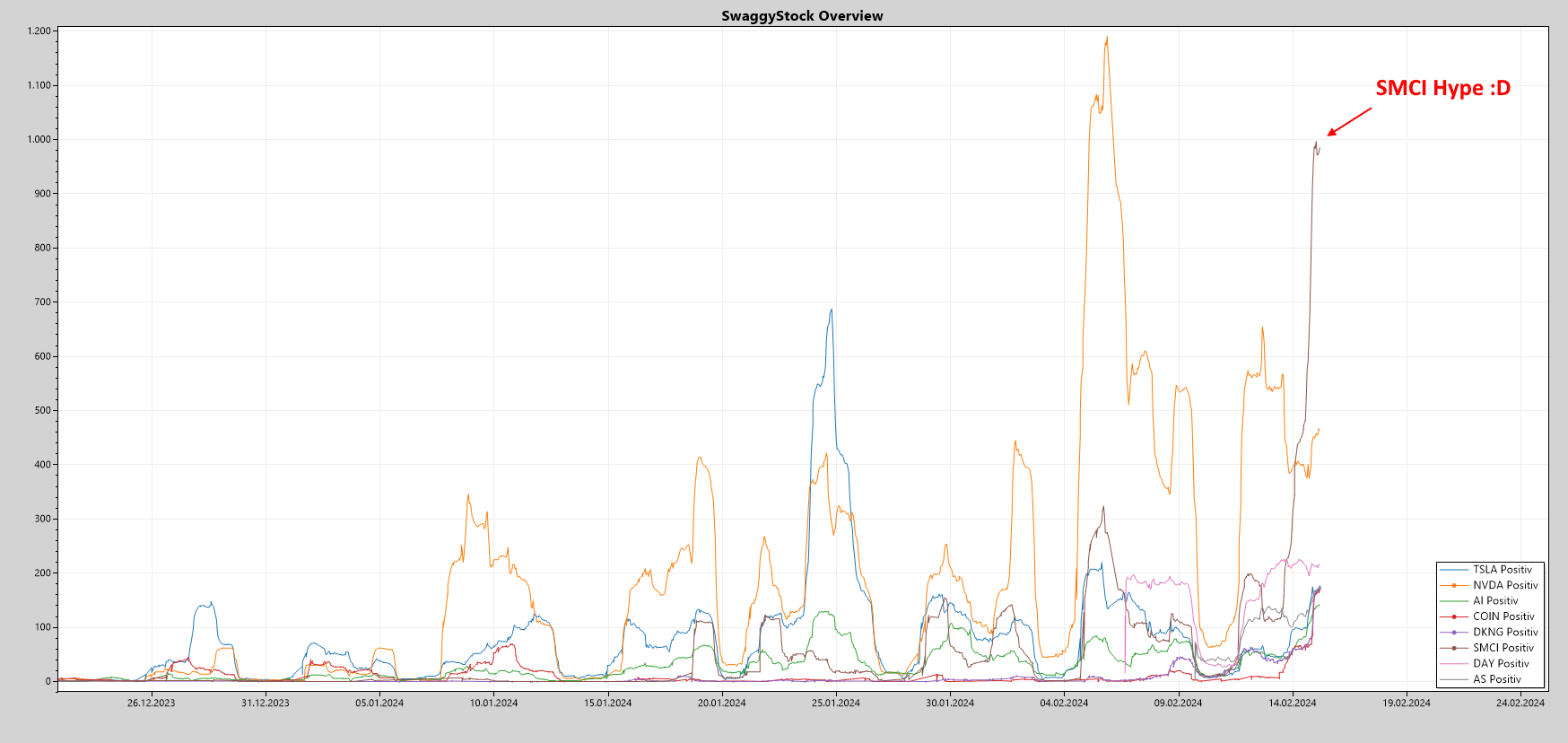Select the 600 value axis label

(43, 356)
